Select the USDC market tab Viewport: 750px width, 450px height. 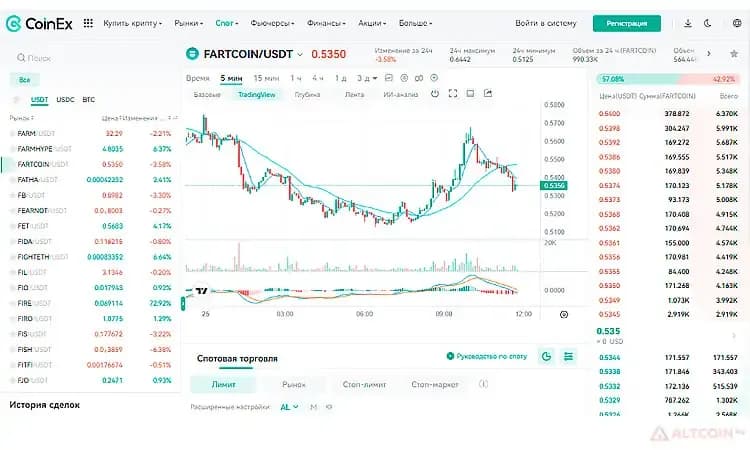65,99
